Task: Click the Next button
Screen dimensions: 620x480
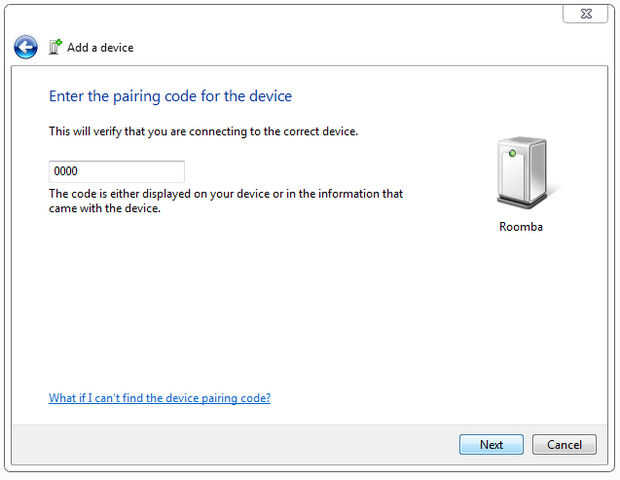Action: click(x=491, y=444)
